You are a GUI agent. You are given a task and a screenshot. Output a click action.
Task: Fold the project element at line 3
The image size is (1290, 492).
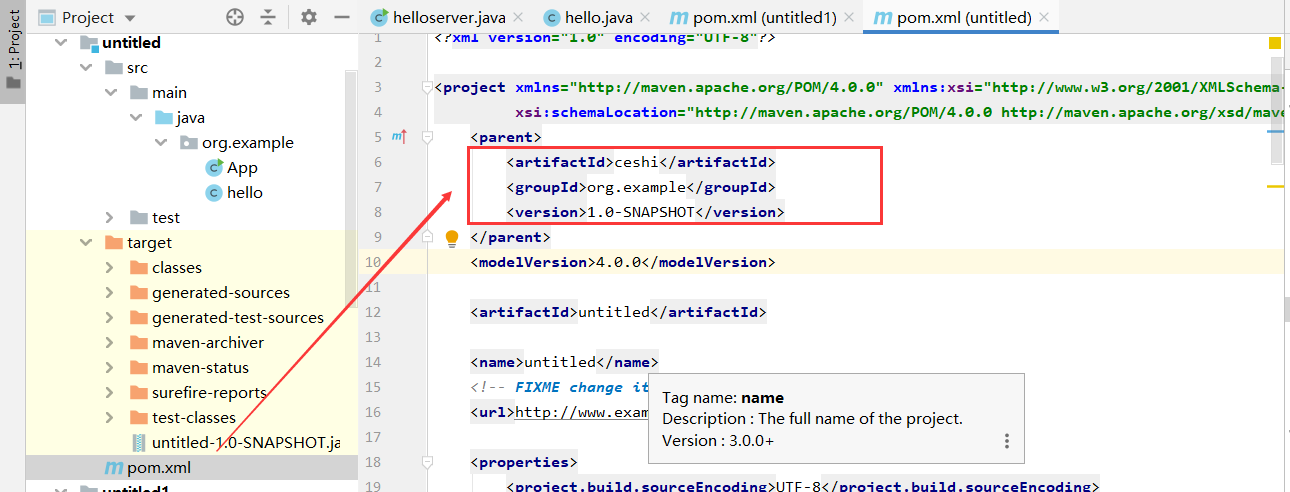pyautogui.click(x=427, y=87)
